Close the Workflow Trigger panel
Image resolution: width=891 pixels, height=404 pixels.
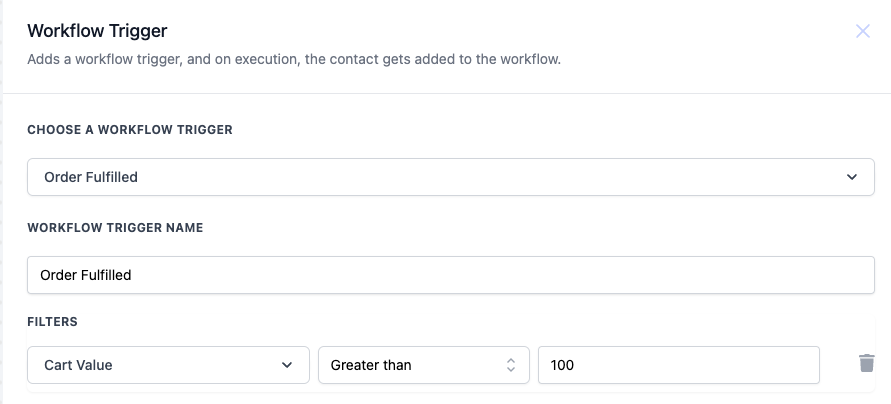863,31
